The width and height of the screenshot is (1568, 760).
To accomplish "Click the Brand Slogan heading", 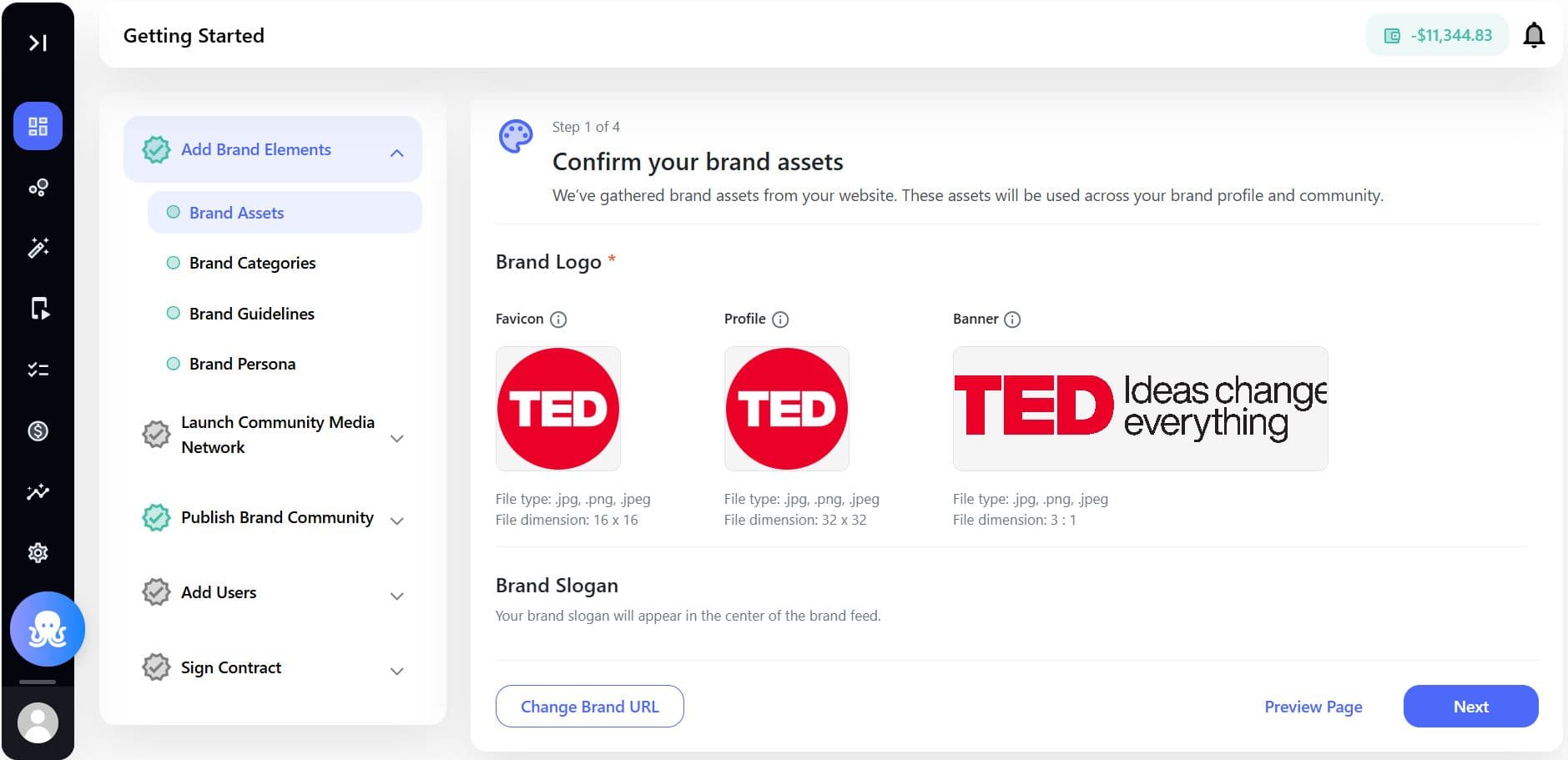I will point(557,586).
